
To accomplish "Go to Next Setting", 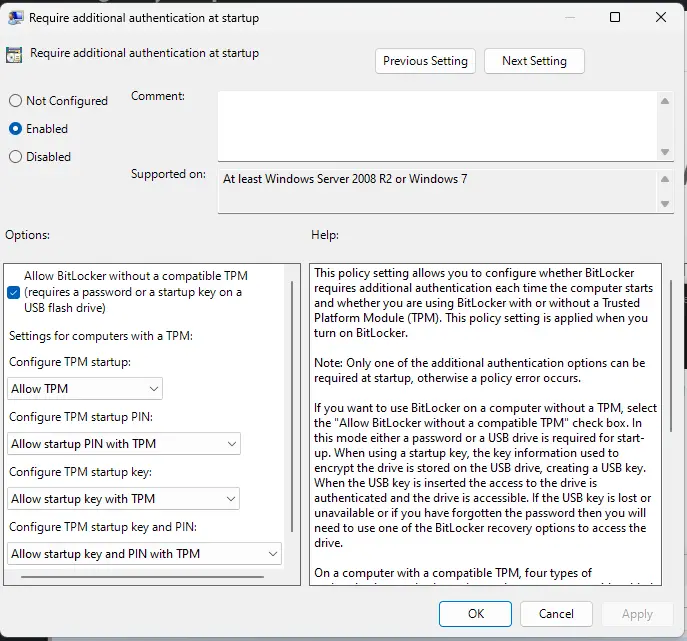I will 534,61.
